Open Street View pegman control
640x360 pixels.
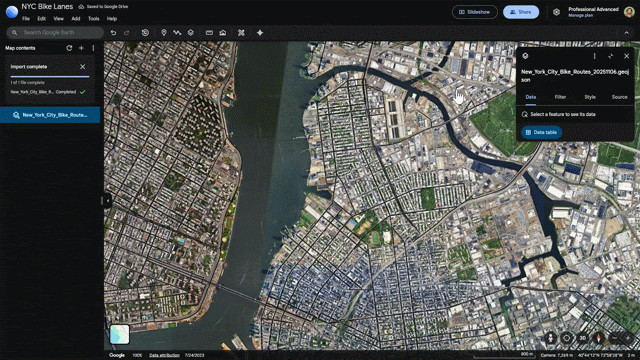point(551,338)
